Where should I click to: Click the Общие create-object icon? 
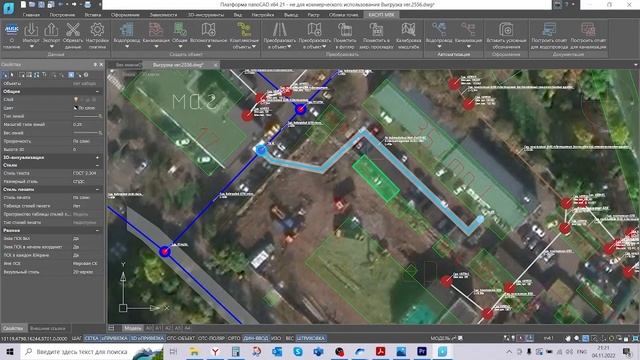coord(180,30)
